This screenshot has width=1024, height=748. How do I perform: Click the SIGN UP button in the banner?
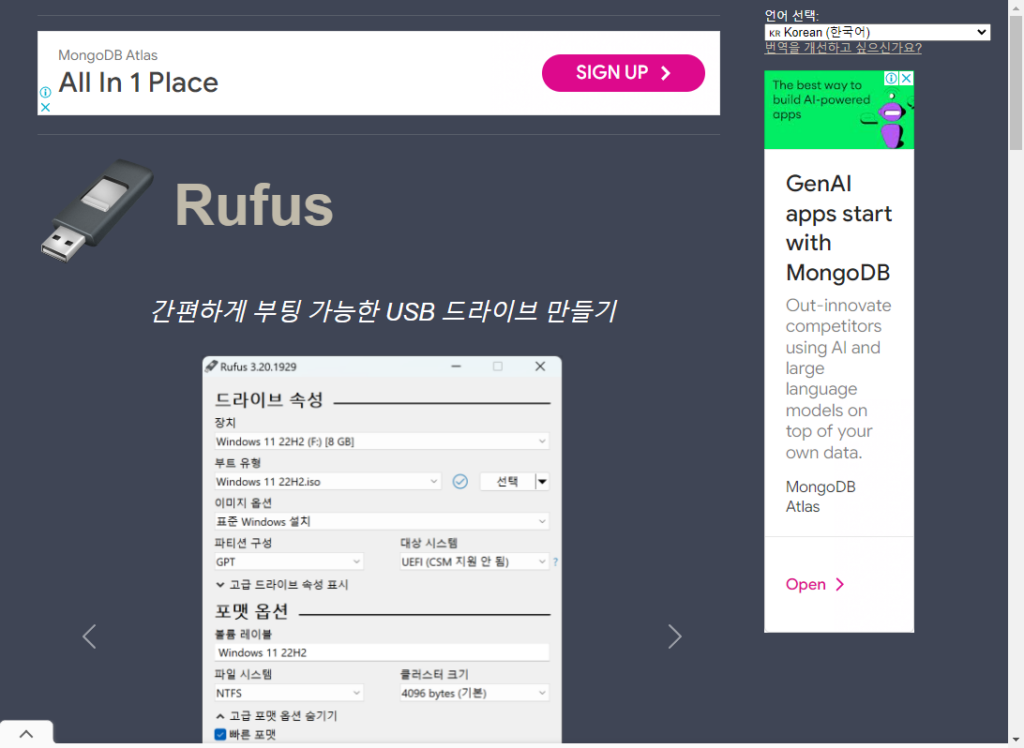623,73
